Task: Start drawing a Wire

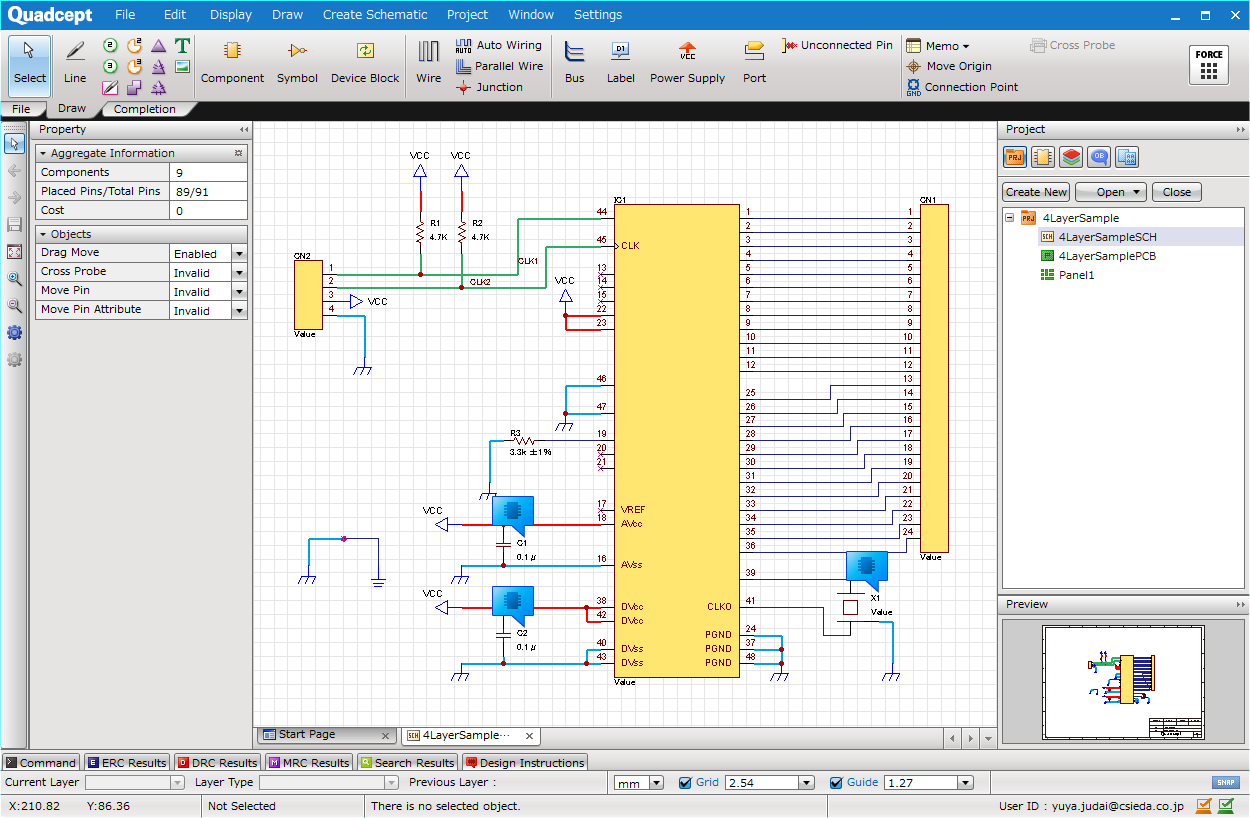Action: [428, 62]
